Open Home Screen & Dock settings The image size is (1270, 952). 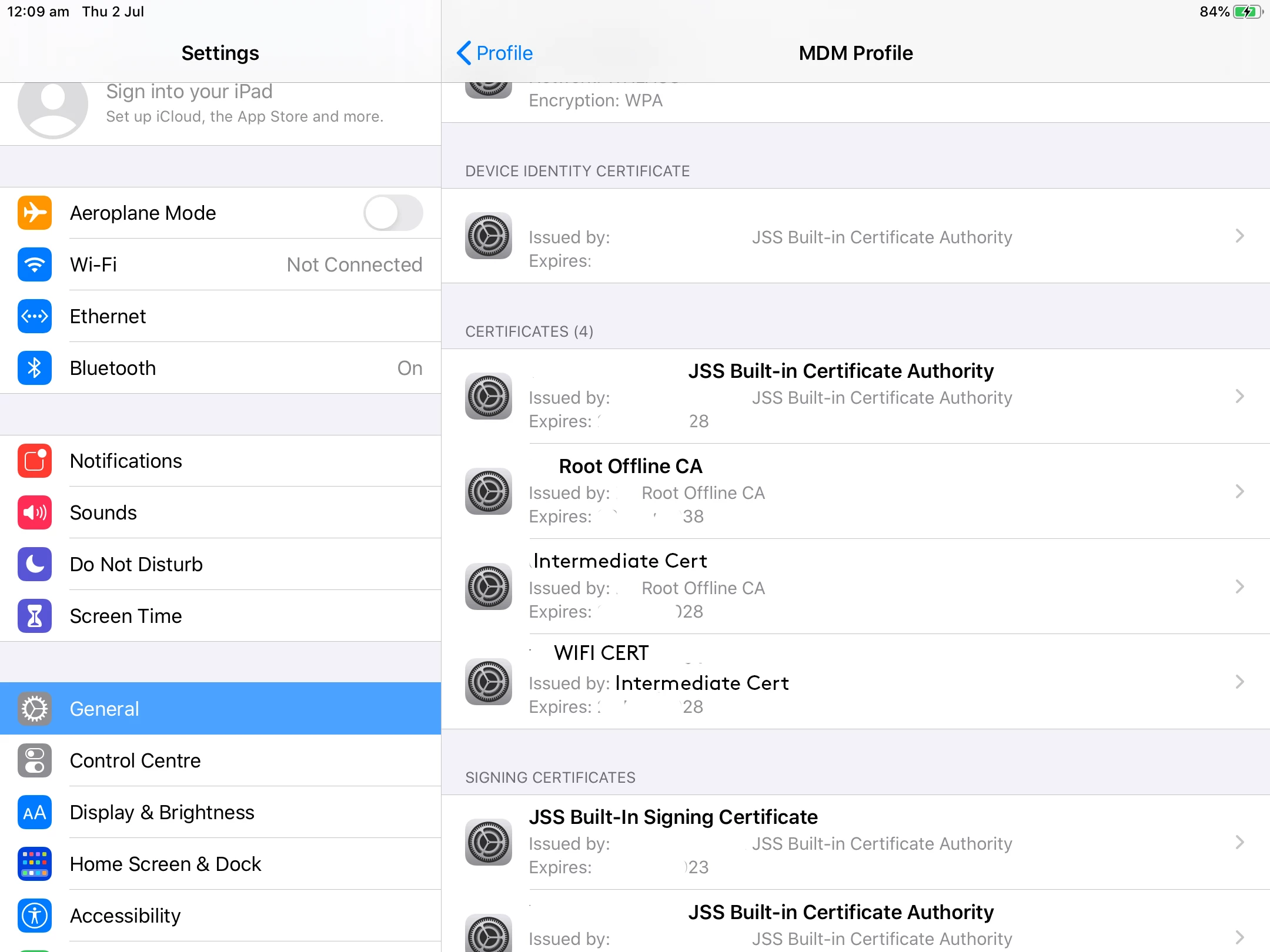(x=220, y=864)
